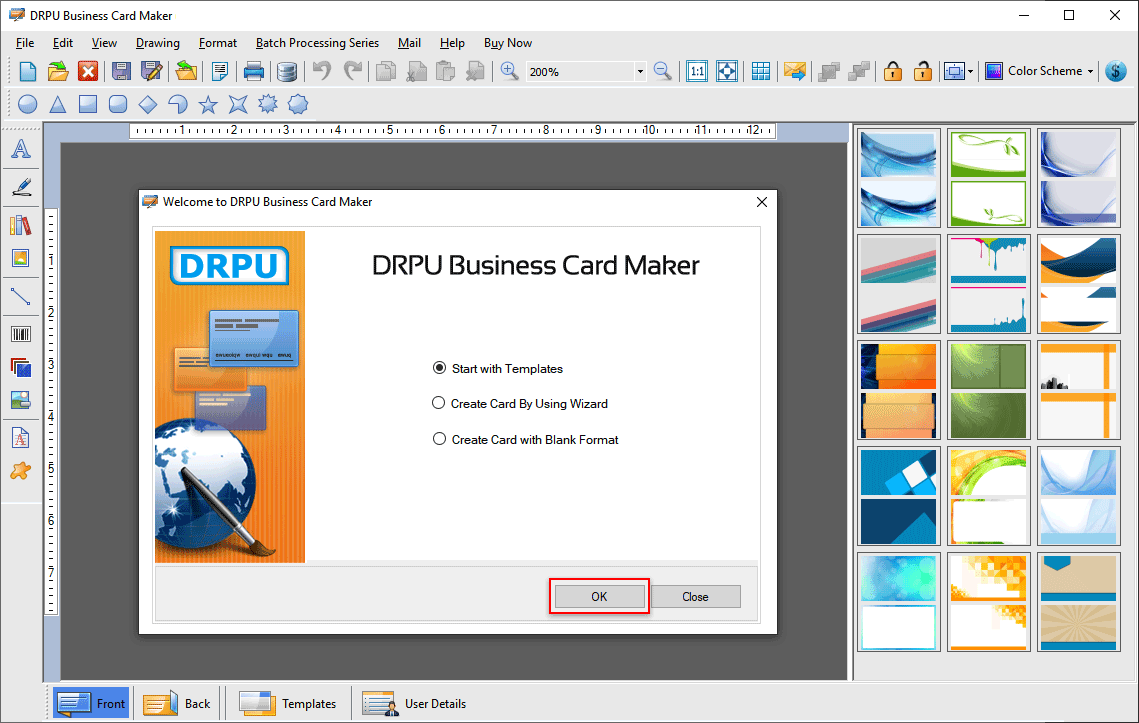This screenshot has height=723, width=1139.
Task: Switch to the Front card side tab
Action: pyautogui.click(x=92, y=703)
